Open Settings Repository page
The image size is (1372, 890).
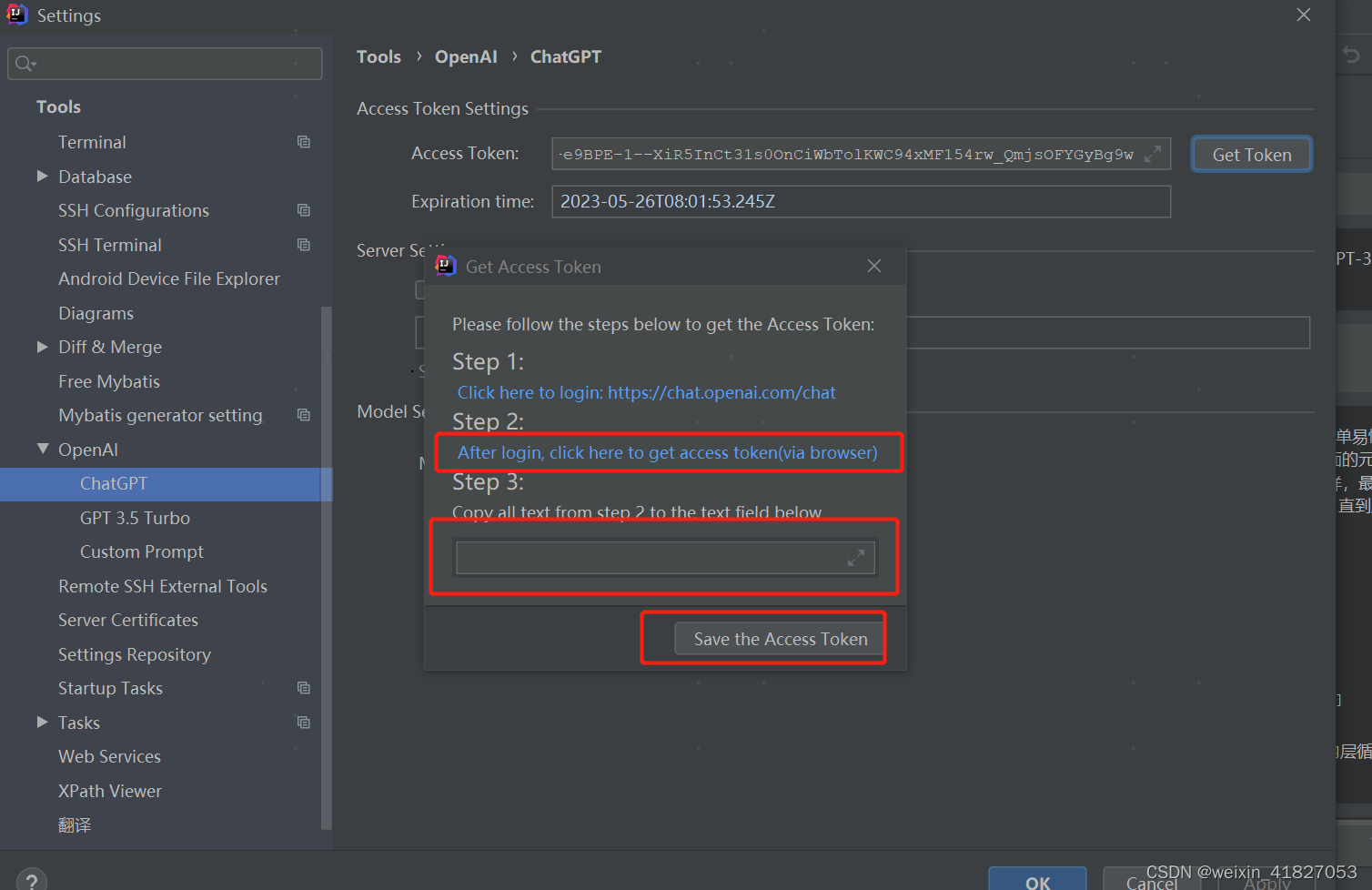(x=135, y=654)
